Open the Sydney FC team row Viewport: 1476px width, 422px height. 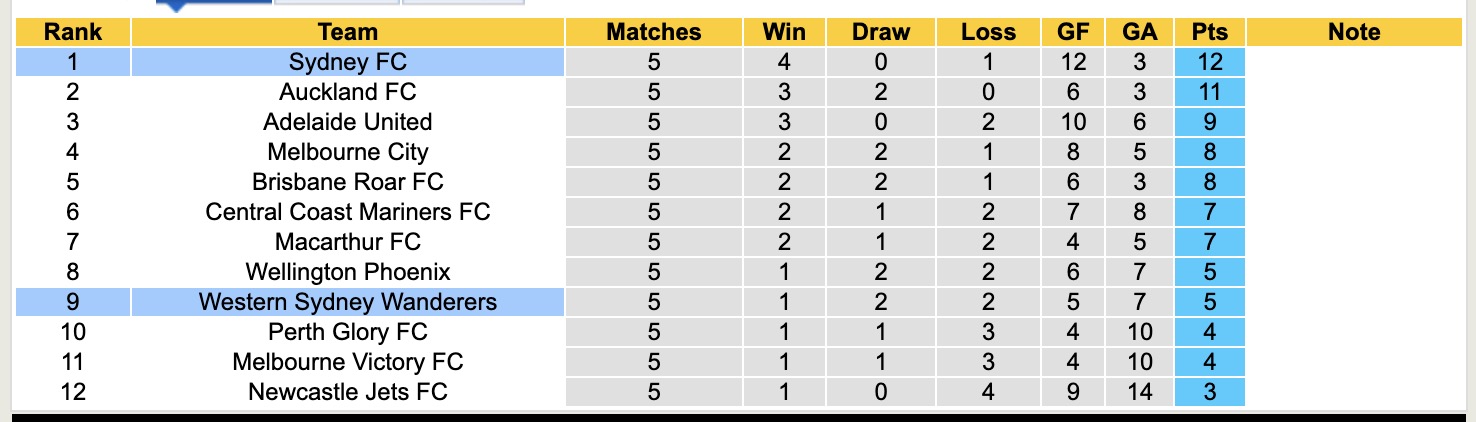coord(347,62)
